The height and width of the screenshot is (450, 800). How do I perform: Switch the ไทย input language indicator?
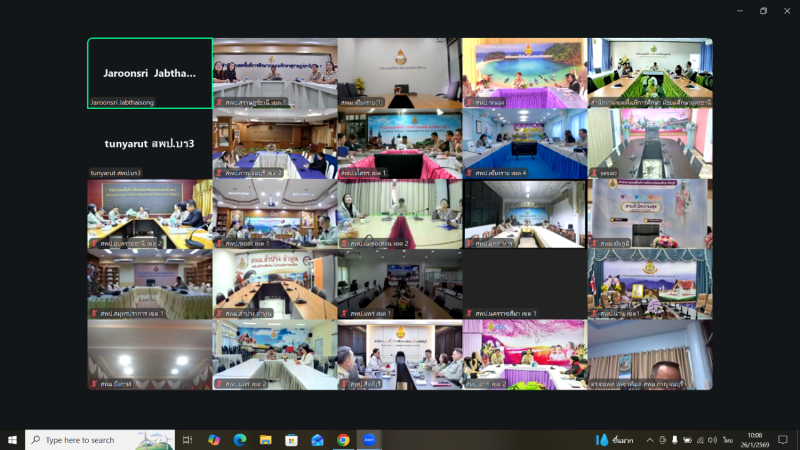tap(728, 440)
